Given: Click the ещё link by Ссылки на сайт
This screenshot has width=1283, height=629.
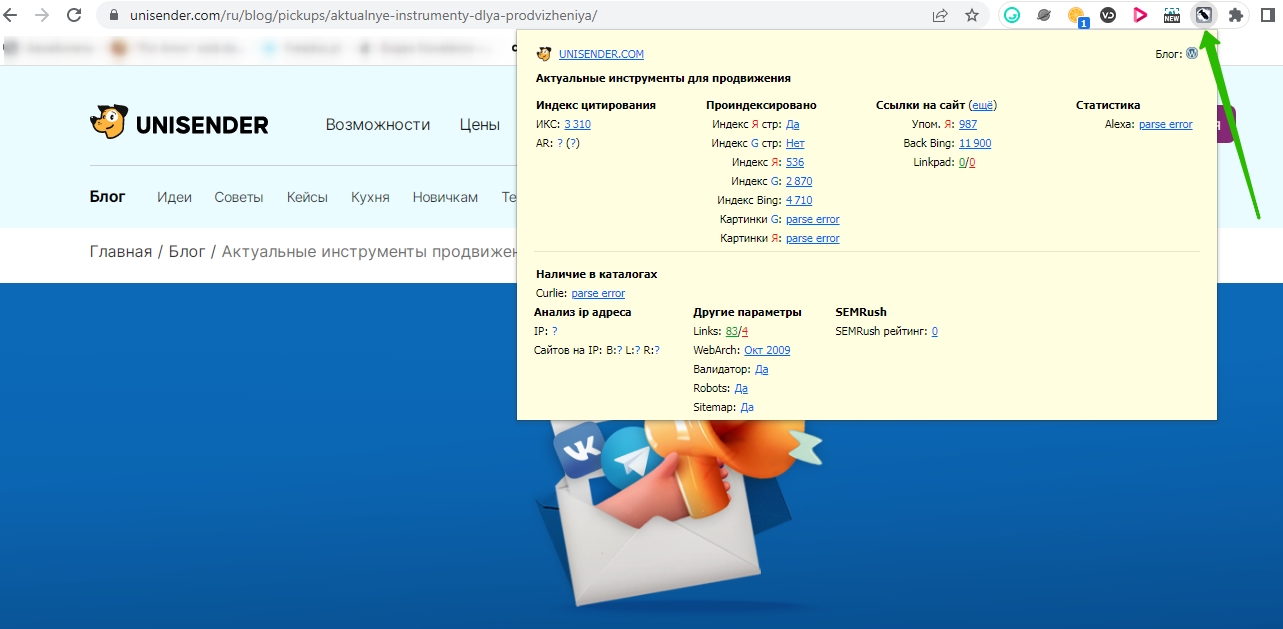Looking at the screenshot, I should (983, 105).
